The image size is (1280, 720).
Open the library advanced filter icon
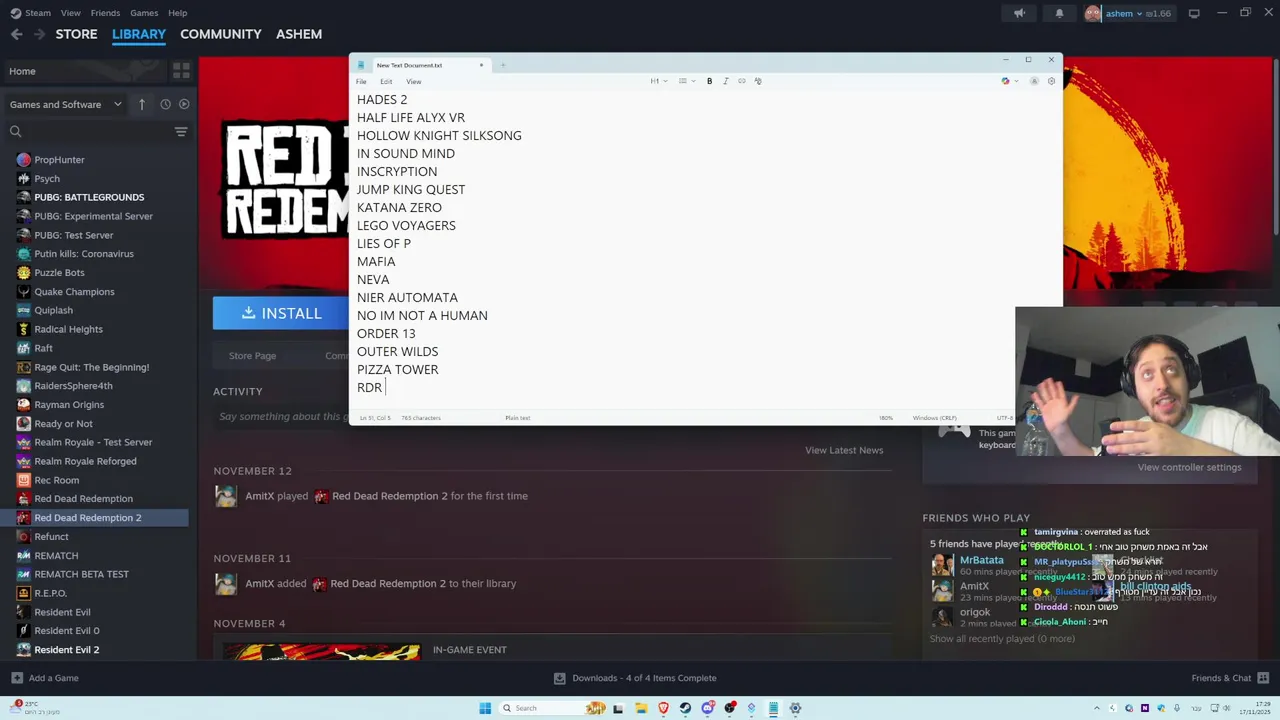pos(181,131)
